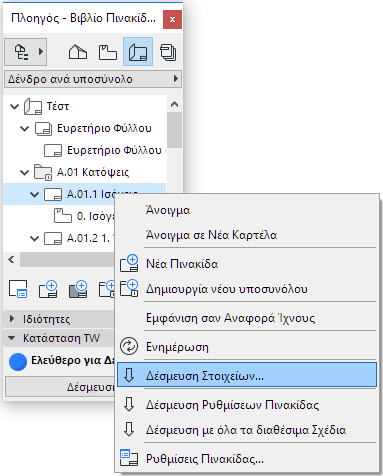
Task: Click 'Ελεύθερο για Δέσμευση' status text
Action: pyautogui.click(x=72, y=361)
